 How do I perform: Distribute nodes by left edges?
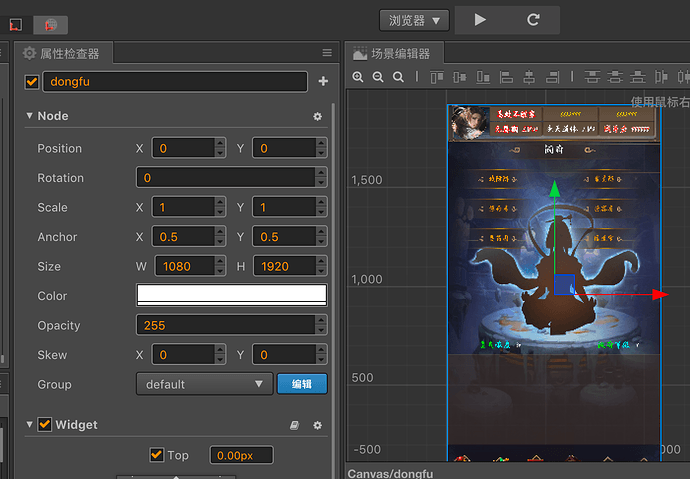pos(661,77)
